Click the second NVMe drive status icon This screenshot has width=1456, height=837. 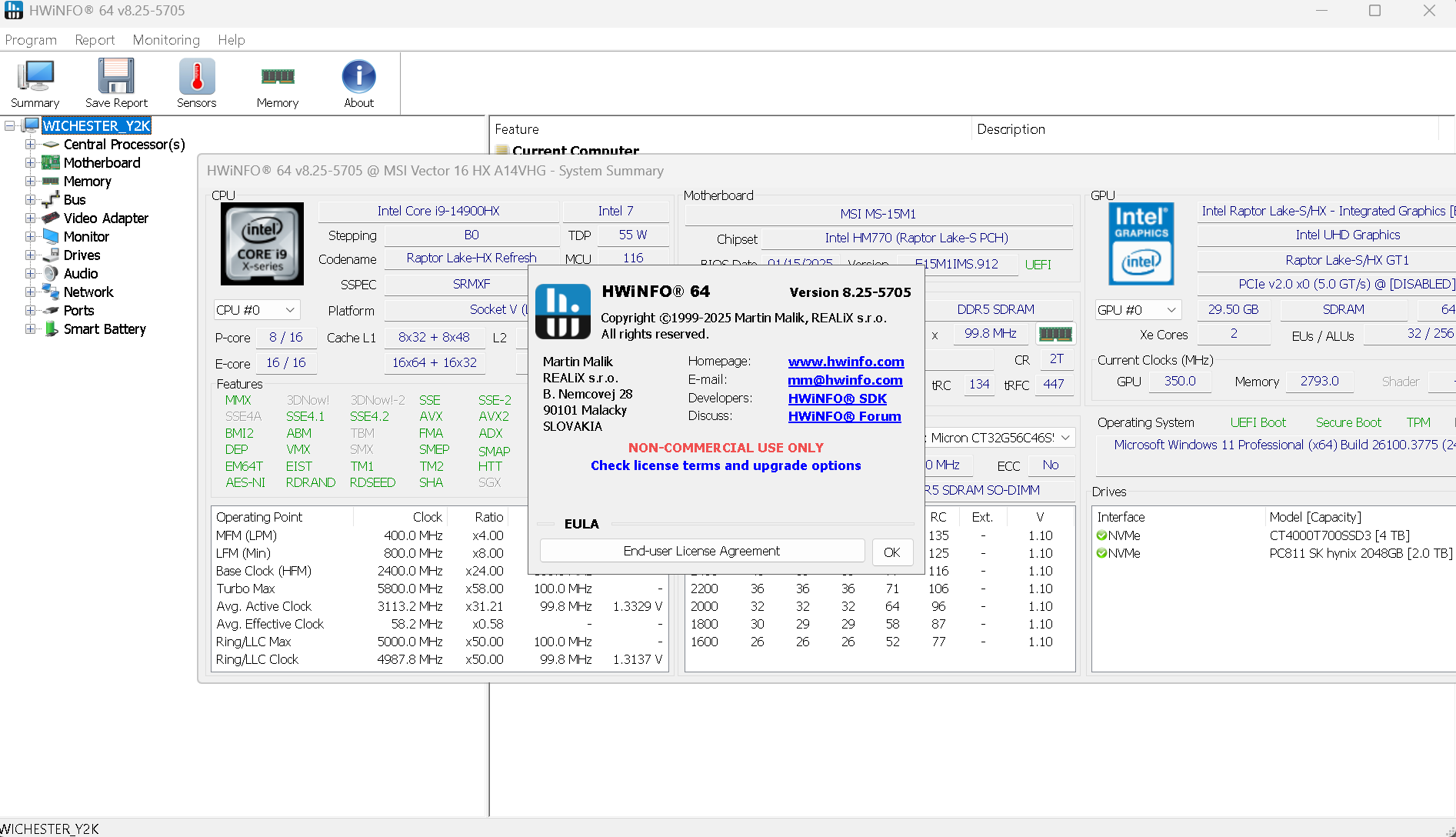tap(1101, 553)
